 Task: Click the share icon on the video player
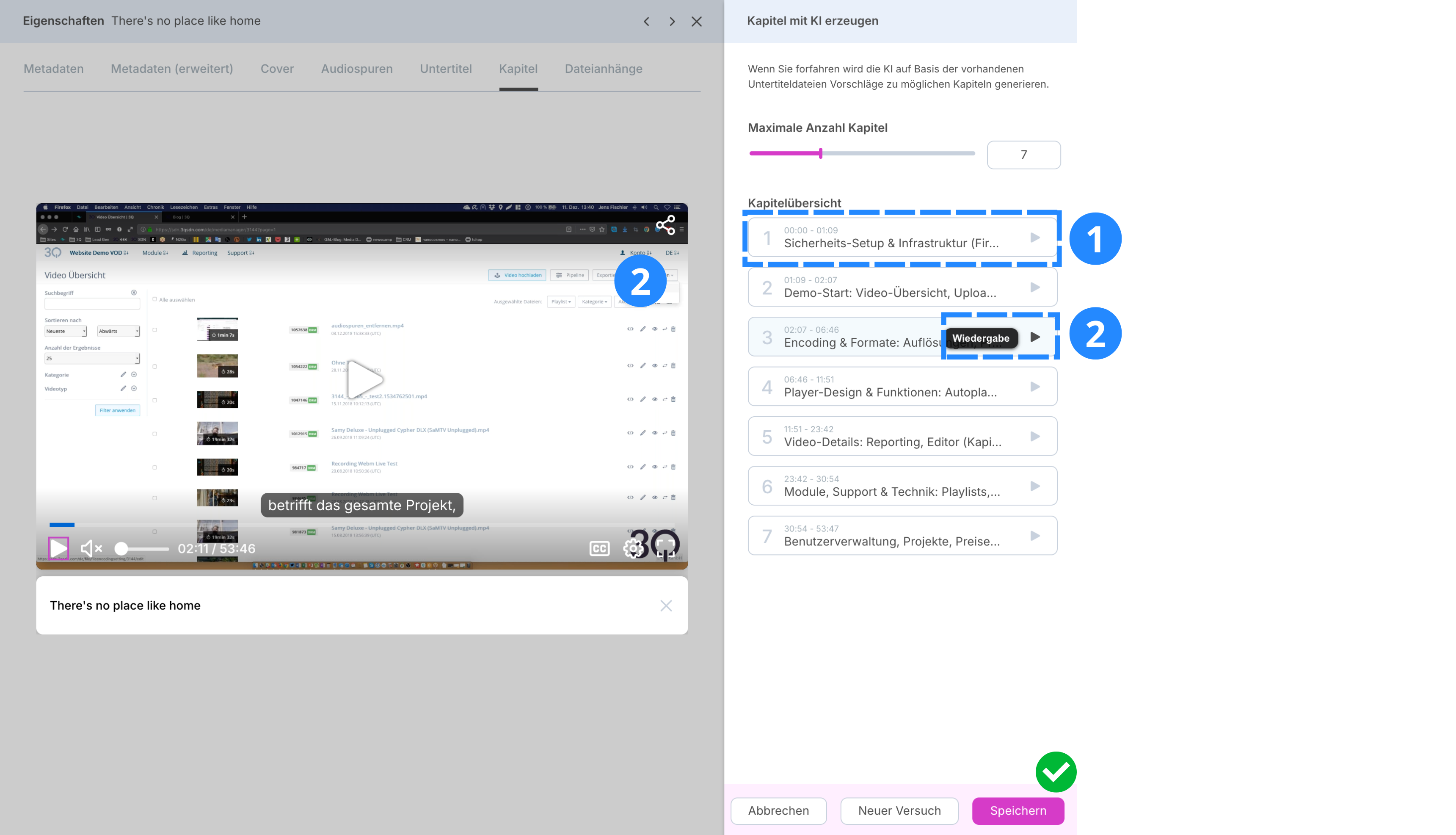pyautogui.click(x=665, y=225)
